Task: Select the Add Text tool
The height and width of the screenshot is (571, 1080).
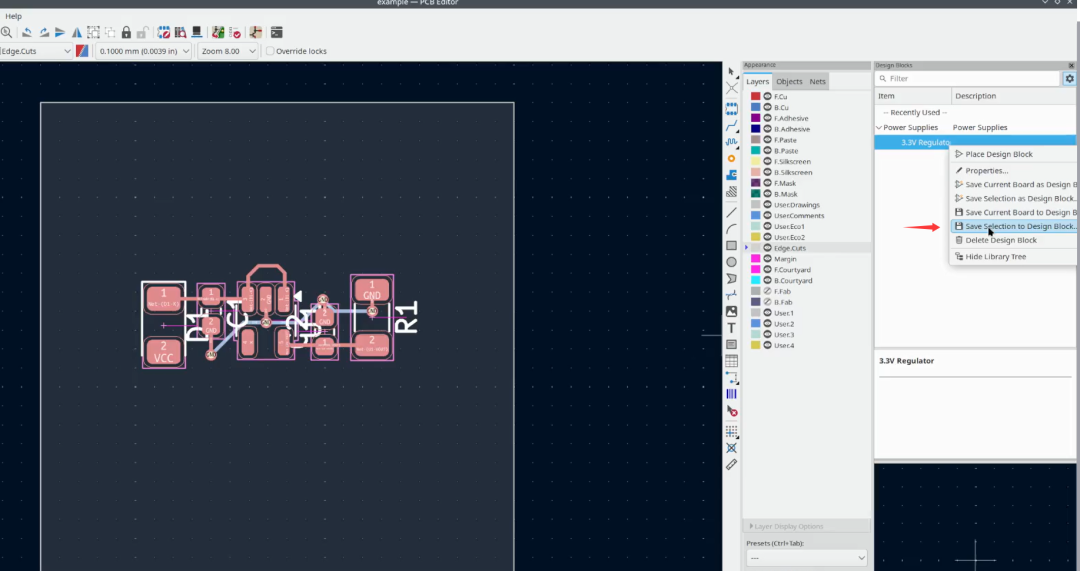Action: click(x=731, y=328)
